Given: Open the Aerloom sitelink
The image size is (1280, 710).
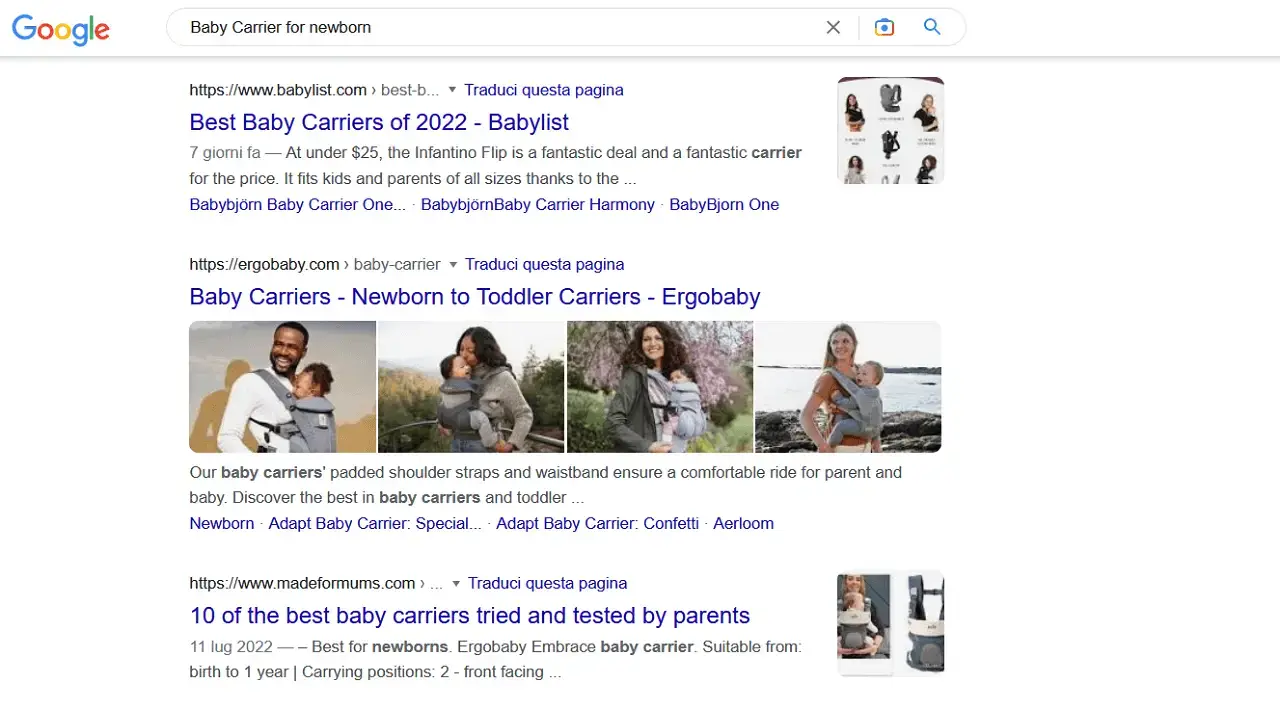Looking at the screenshot, I should [744, 524].
